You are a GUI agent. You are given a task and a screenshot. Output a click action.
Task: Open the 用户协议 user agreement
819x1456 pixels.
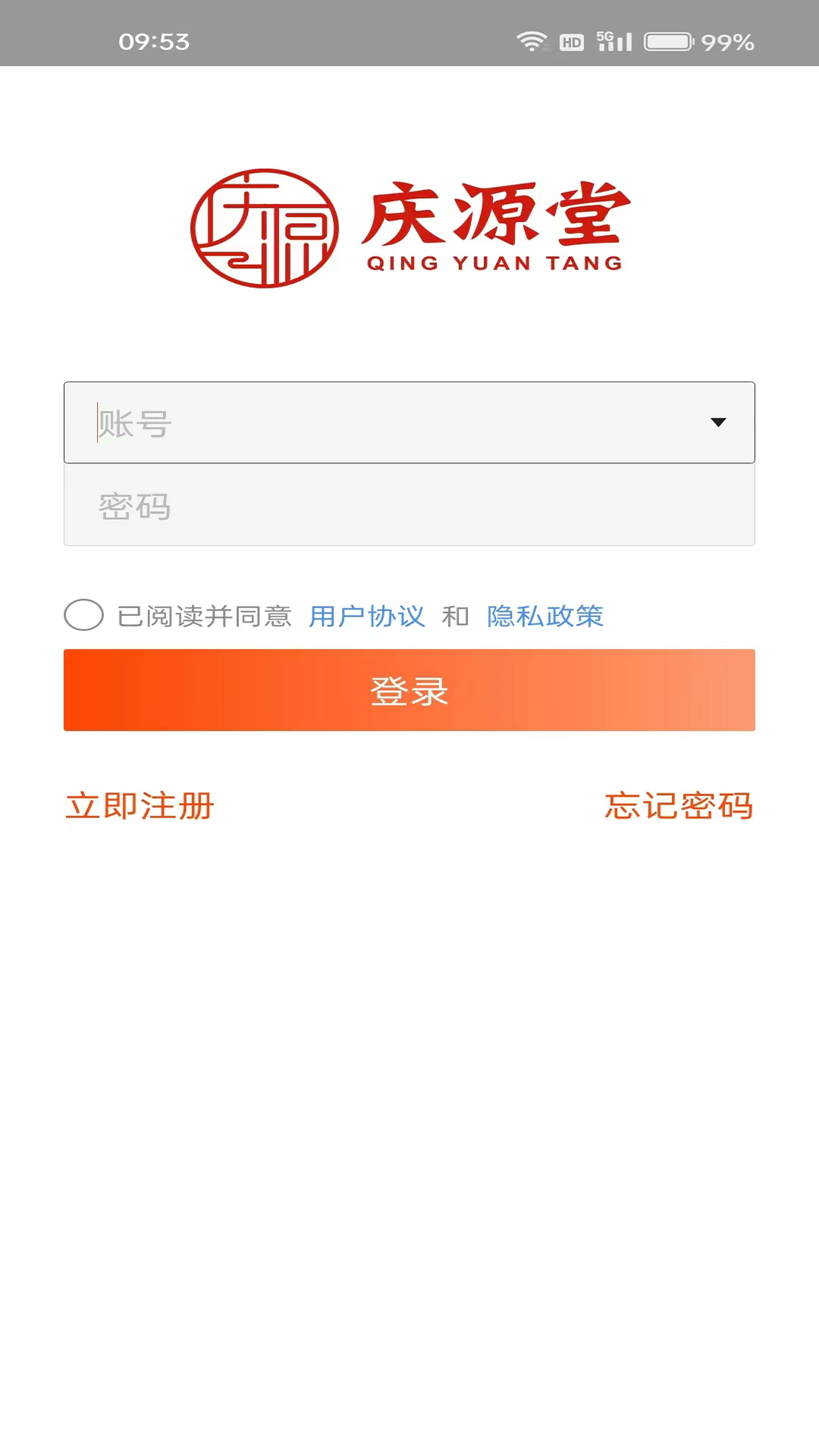pyautogui.click(x=367, y=617)
